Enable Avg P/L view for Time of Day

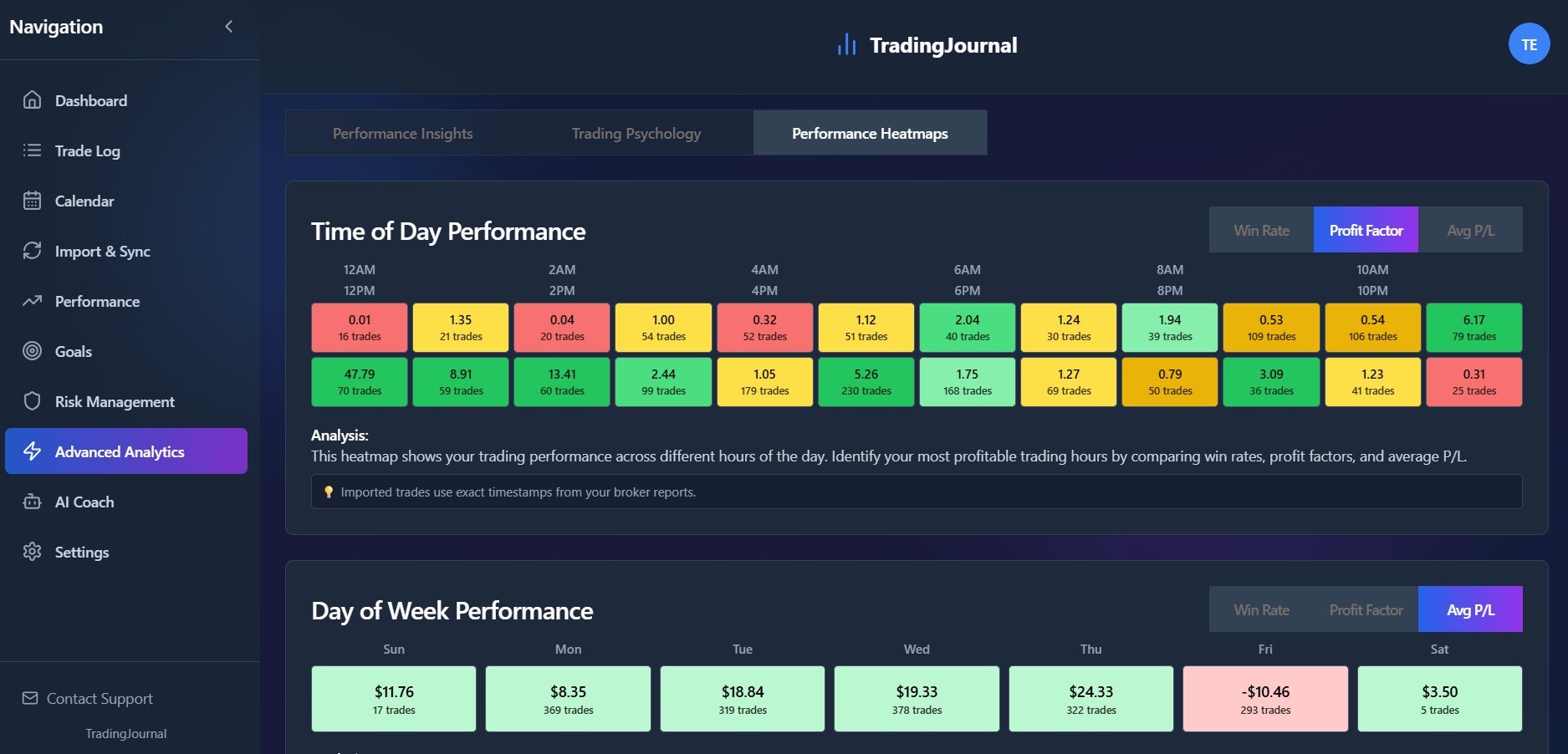pyautogui.click(x=1470, y=230)
